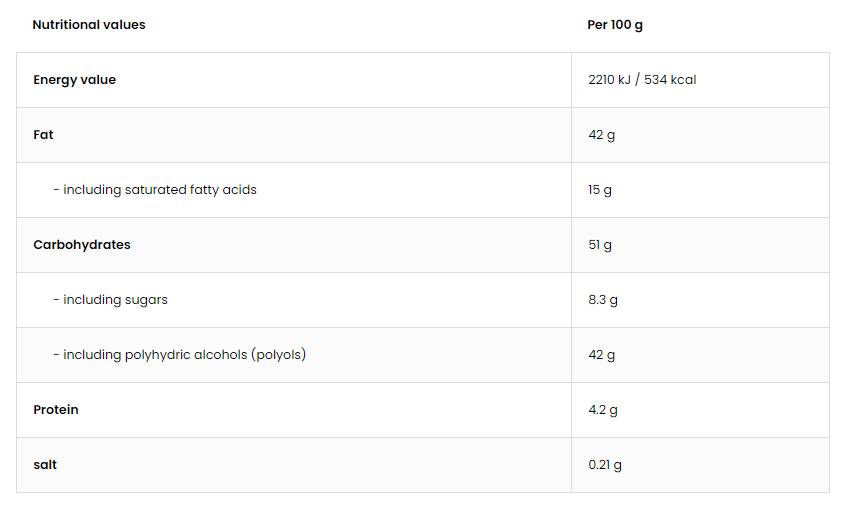Screen dimensions: 847x508
Task: Select the "Carbohydrates" row label
Action: tap(82, 245)
